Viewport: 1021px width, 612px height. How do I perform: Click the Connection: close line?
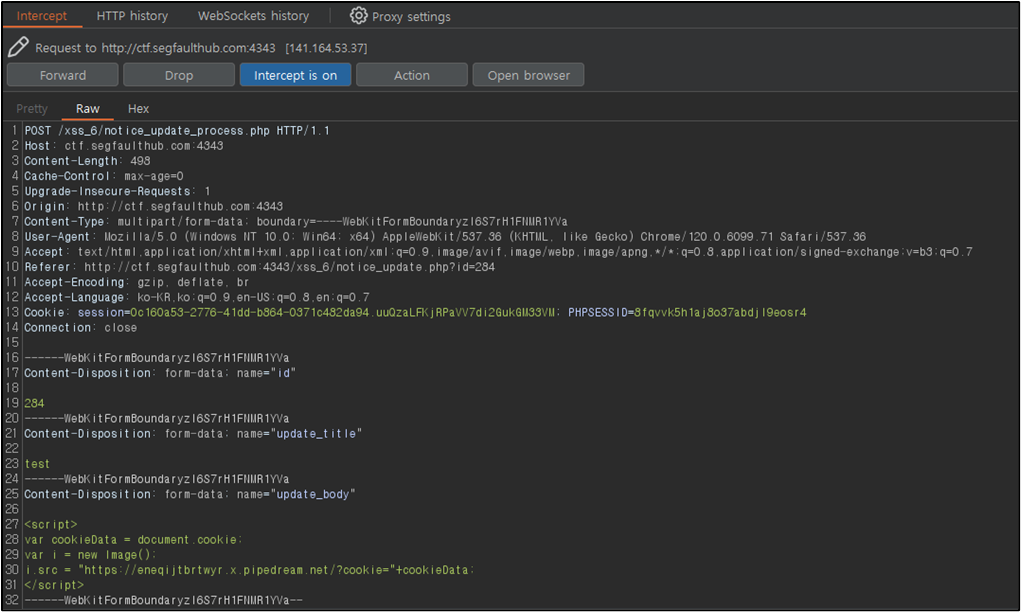(81, 327)
